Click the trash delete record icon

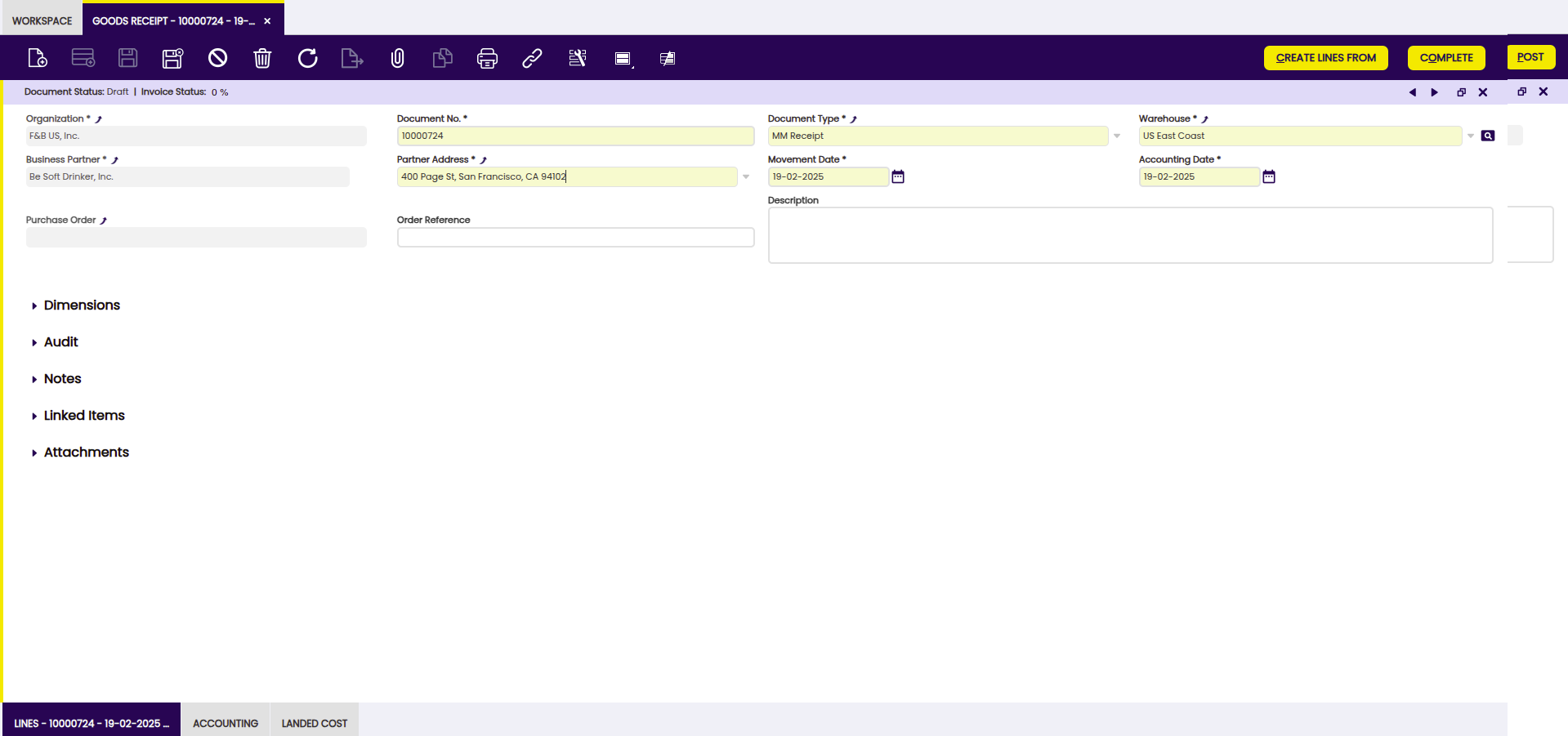click(262, 58)
